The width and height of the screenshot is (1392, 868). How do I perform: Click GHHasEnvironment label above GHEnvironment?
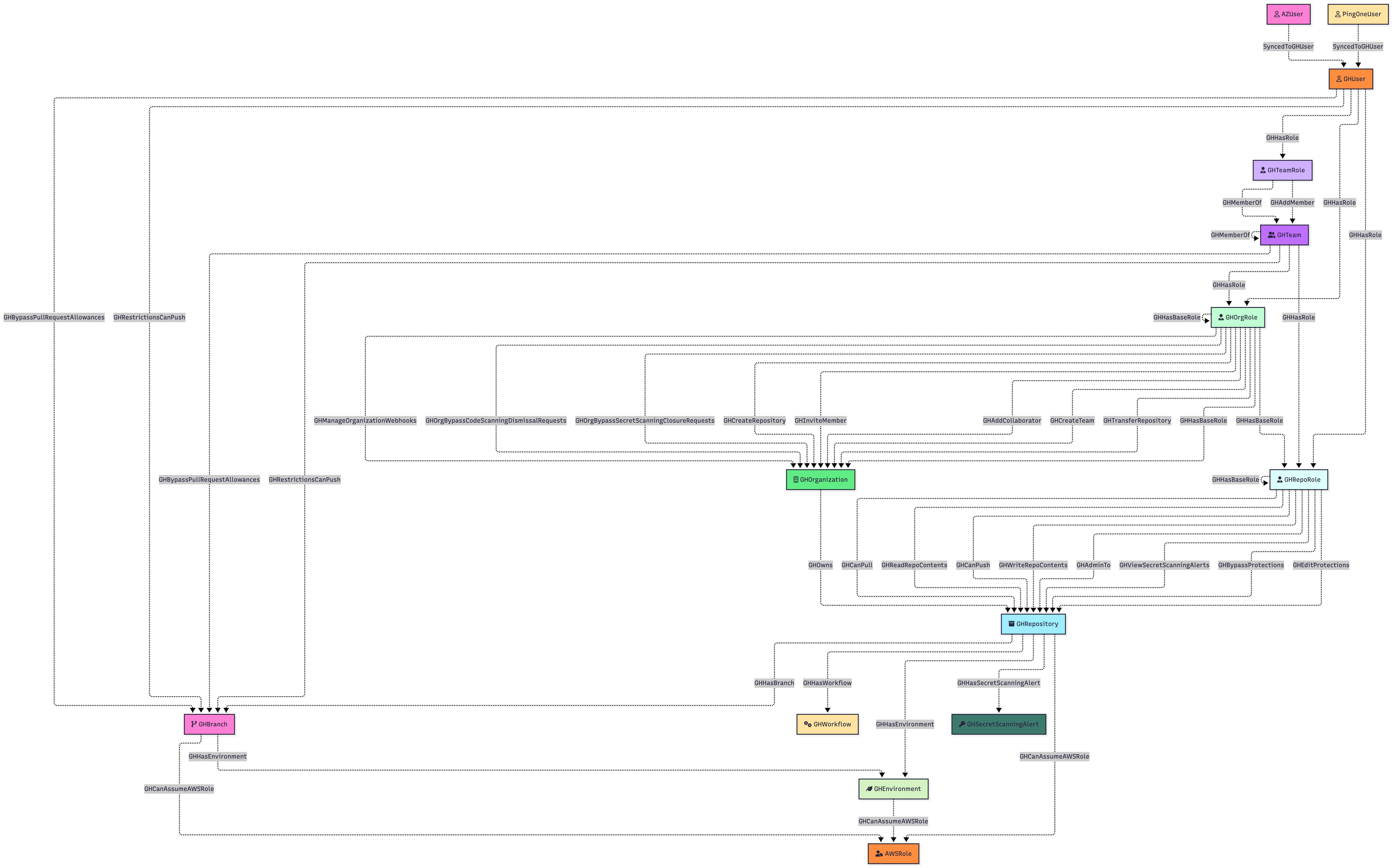click(x=905, y=725)
